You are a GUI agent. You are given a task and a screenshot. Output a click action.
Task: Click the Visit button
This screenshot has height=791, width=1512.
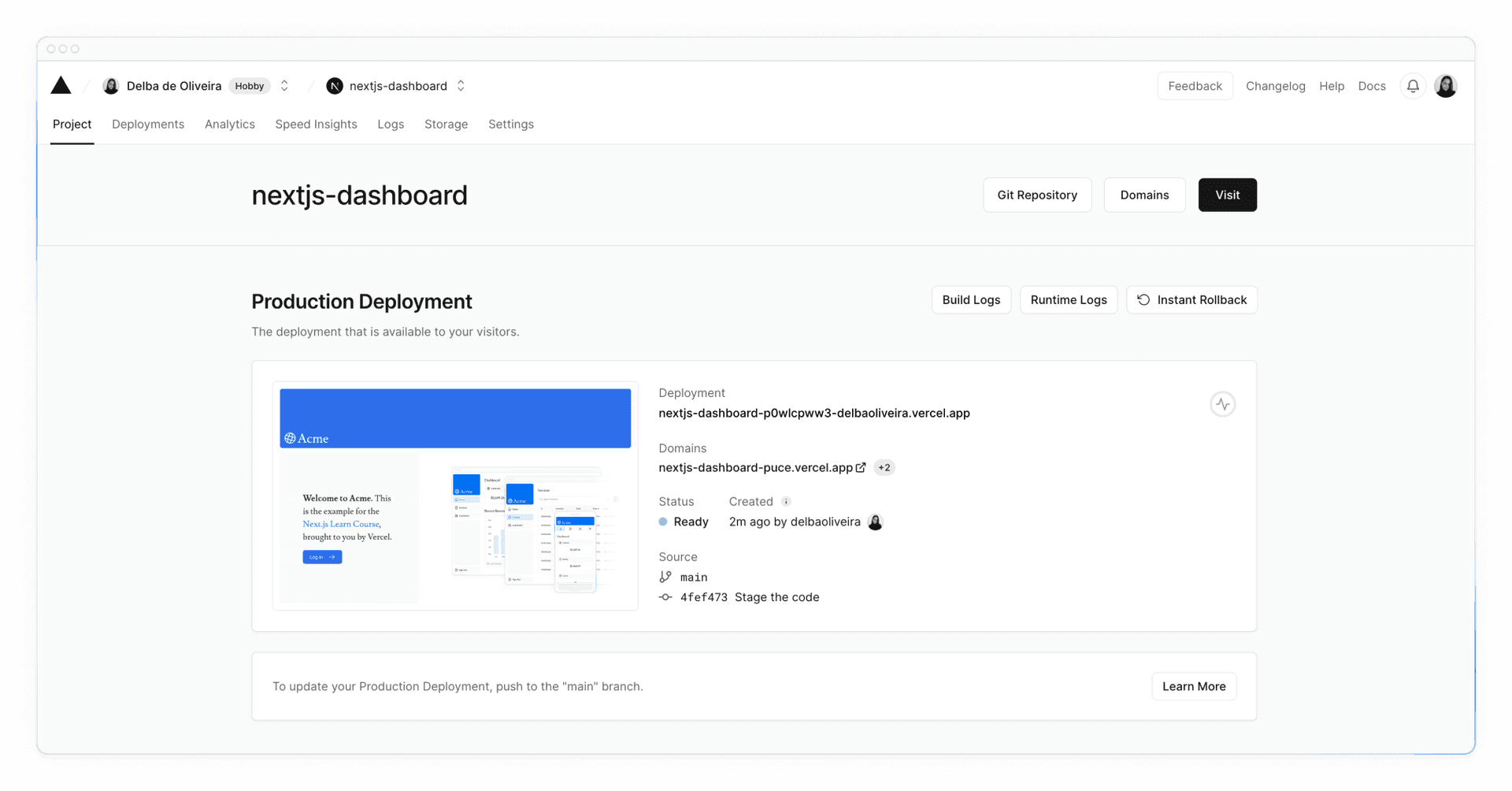click(1227, 195)
